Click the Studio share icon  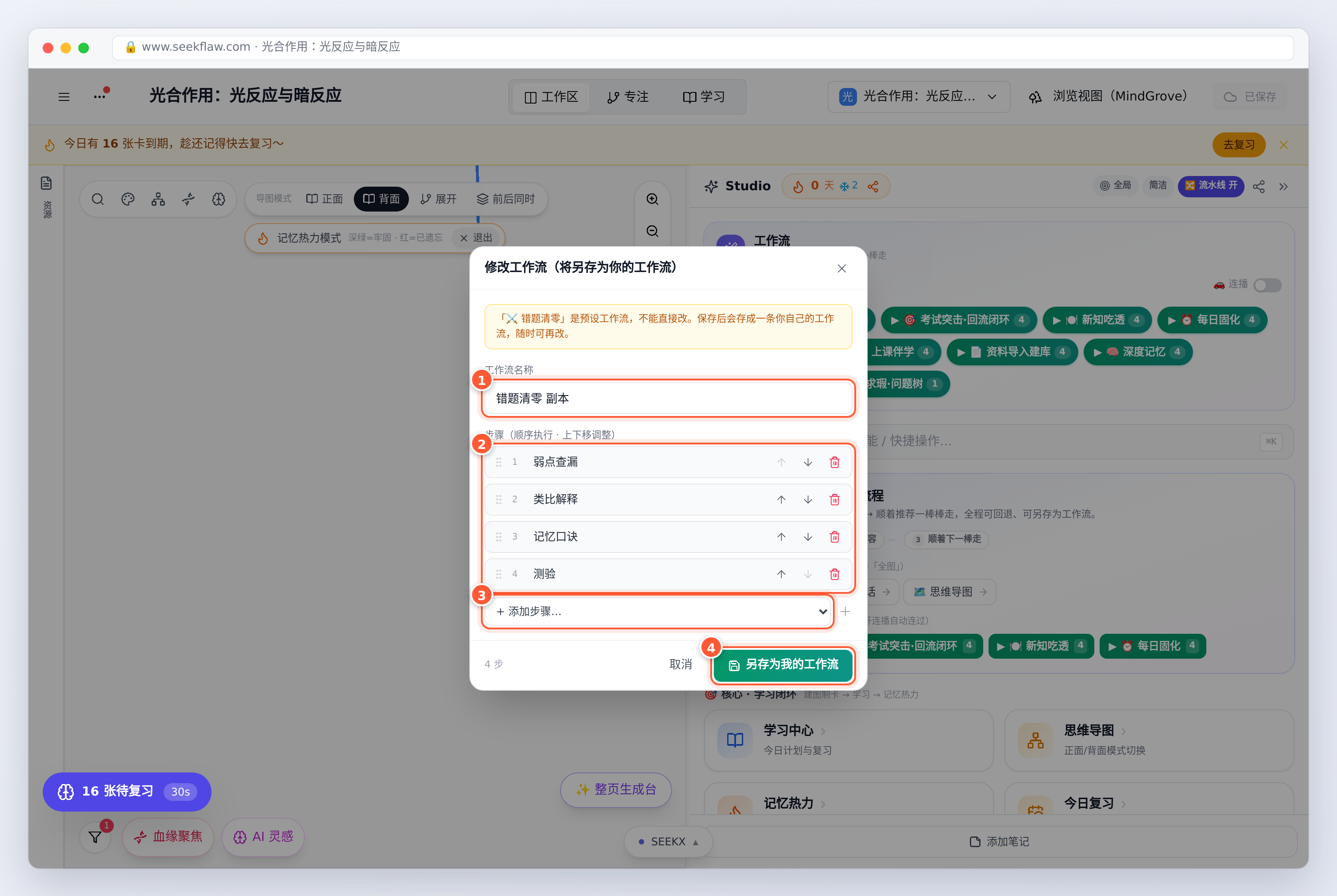point(1259,186)
